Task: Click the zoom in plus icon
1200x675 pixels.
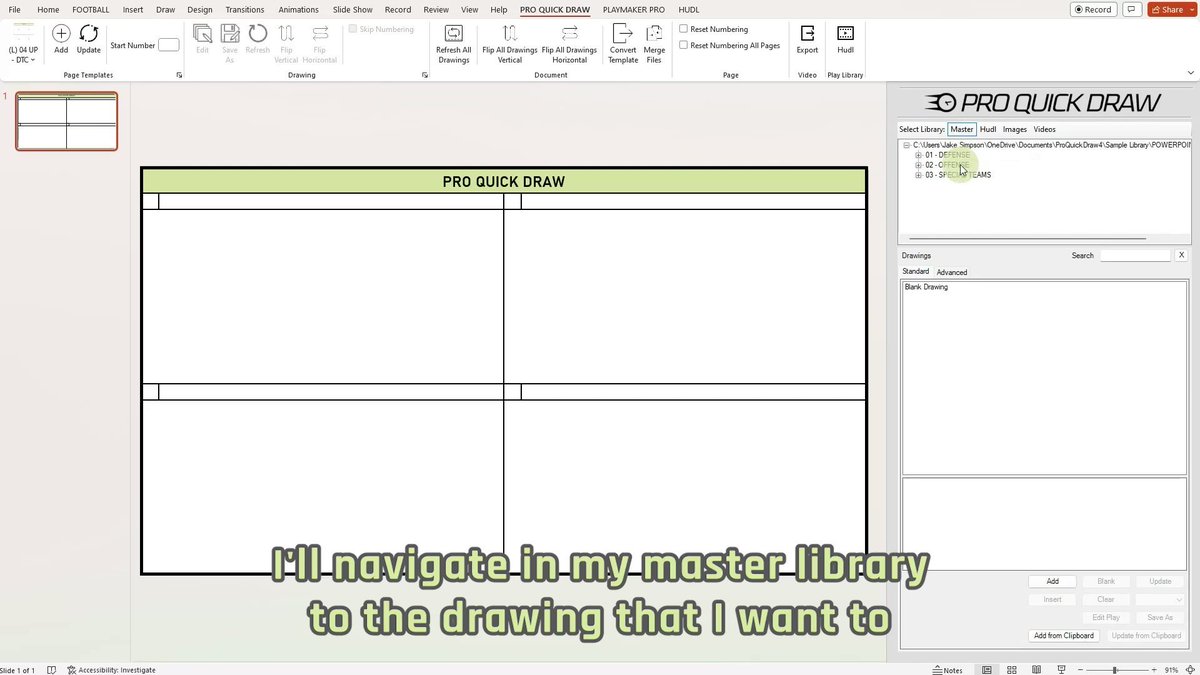Action: (1155, 670)
